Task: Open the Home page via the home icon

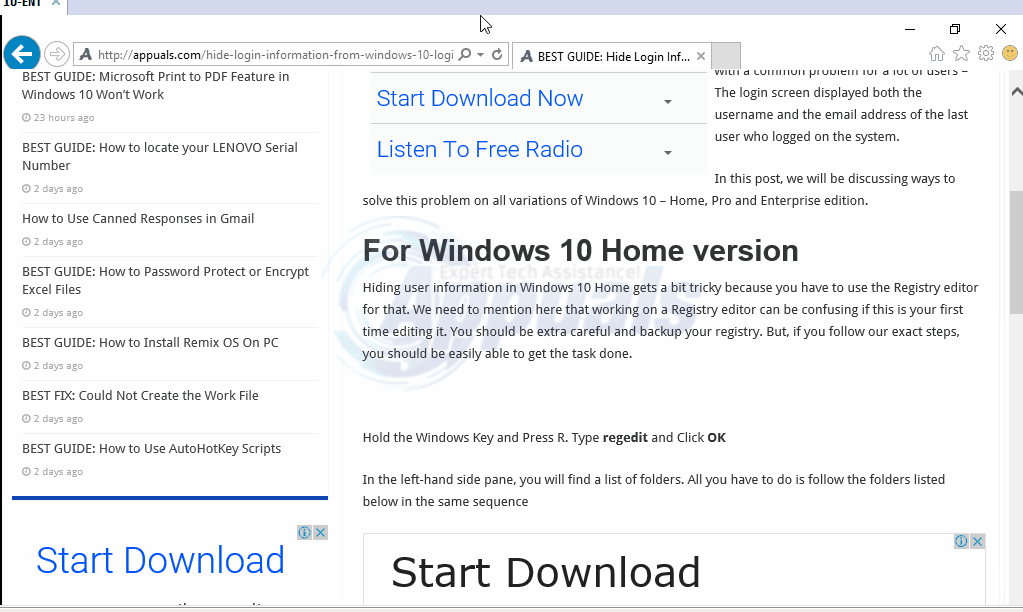Action: coord(936,53)
